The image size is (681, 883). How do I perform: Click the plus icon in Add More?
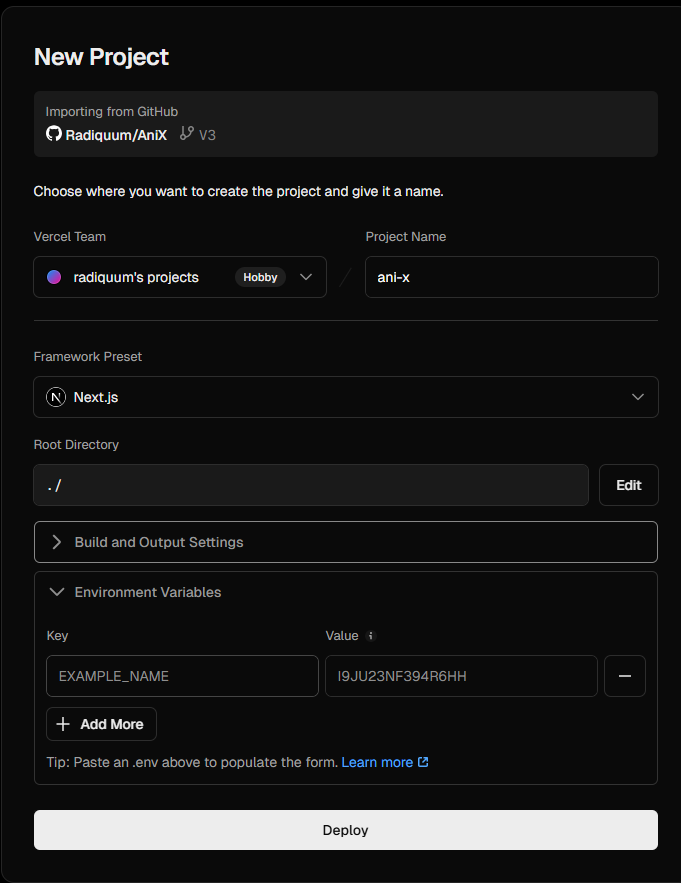[x=63, y=724]
